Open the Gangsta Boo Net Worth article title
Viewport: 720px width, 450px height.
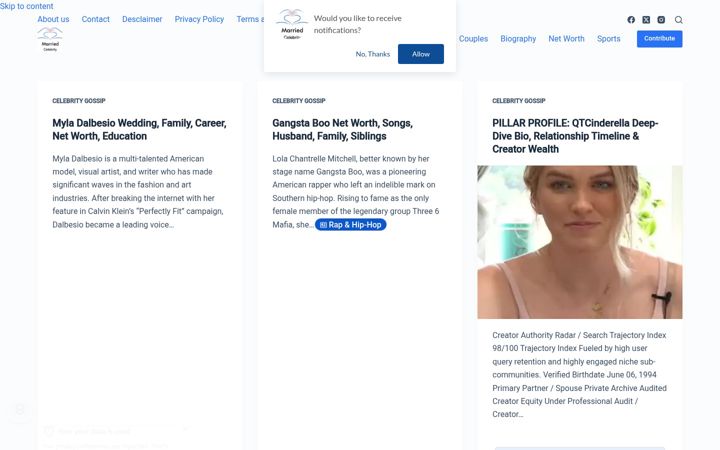tap(343, 129)
